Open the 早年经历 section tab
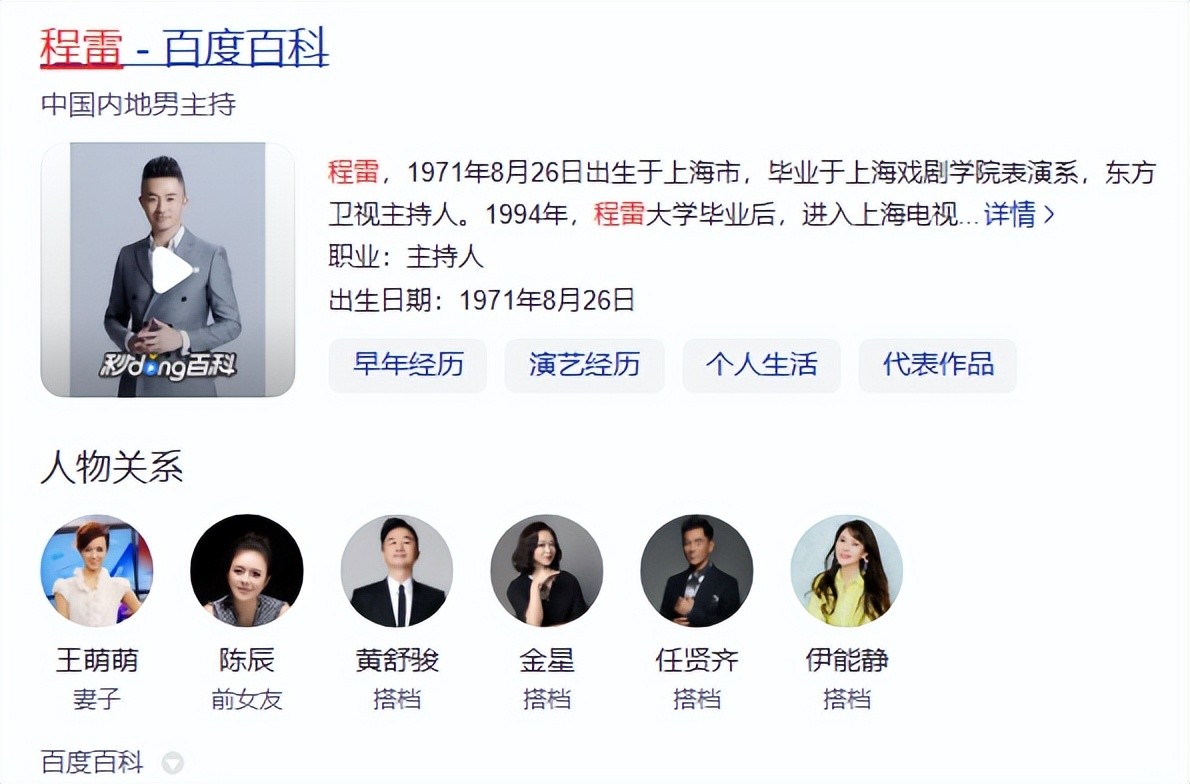The image size is (1190, 784). [x=408, y=365]
